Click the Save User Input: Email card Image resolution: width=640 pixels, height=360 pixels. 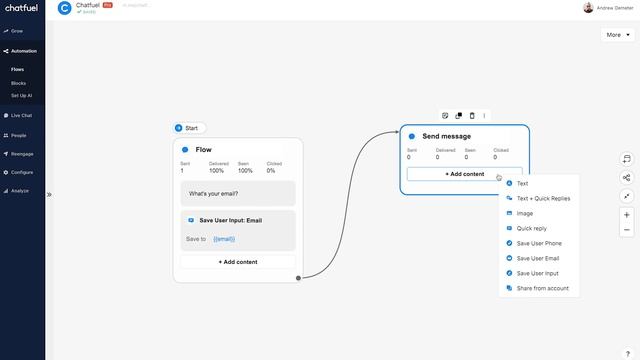[x=238, y=230]
